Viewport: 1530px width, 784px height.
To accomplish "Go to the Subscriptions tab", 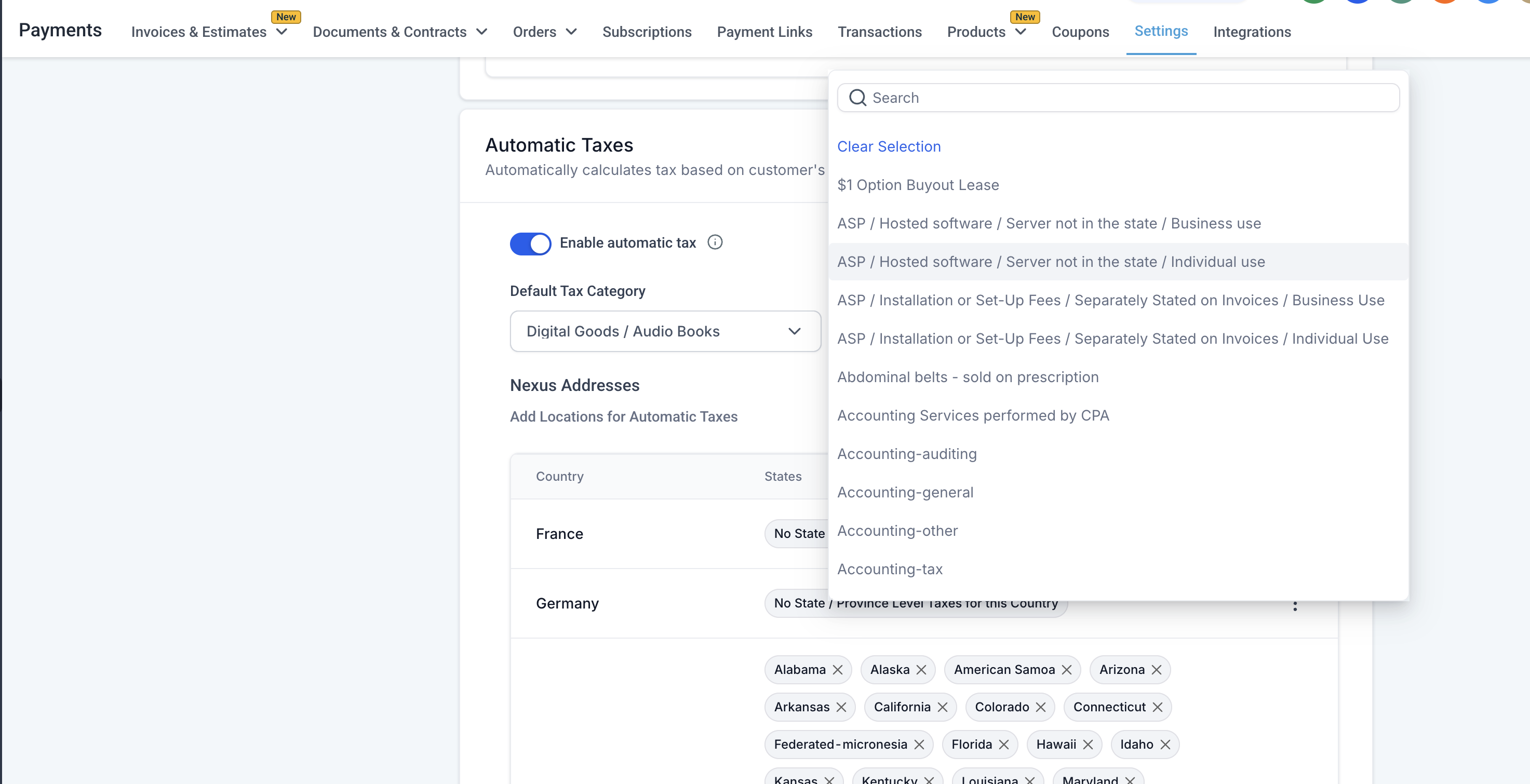I will pyautogui.click(x=647, y=32).
